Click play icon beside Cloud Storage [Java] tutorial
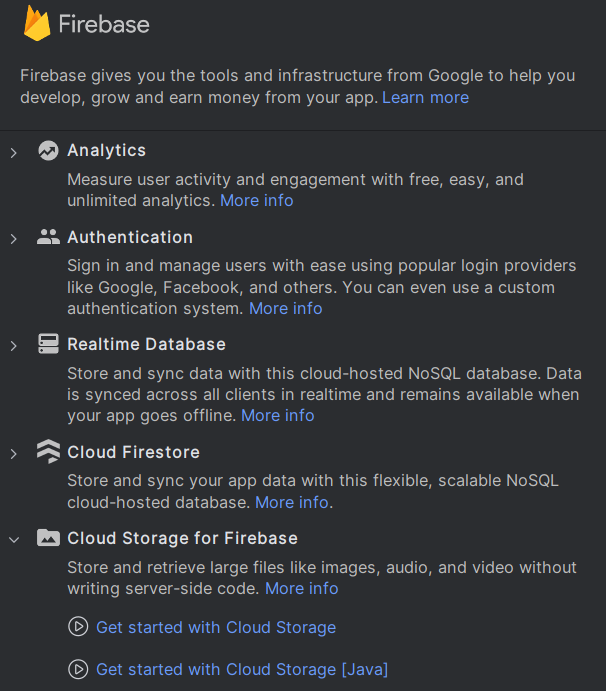Screen dimensions: 606x691 click(x=78, y=670)
